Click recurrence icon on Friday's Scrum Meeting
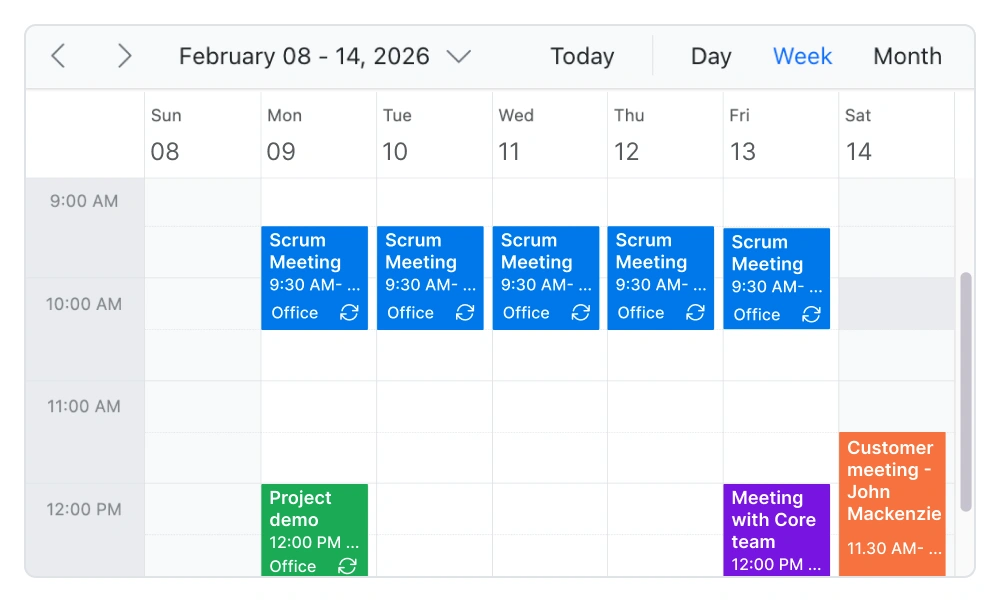Viewport: 1000px width, 600px height. coord(810,315)
